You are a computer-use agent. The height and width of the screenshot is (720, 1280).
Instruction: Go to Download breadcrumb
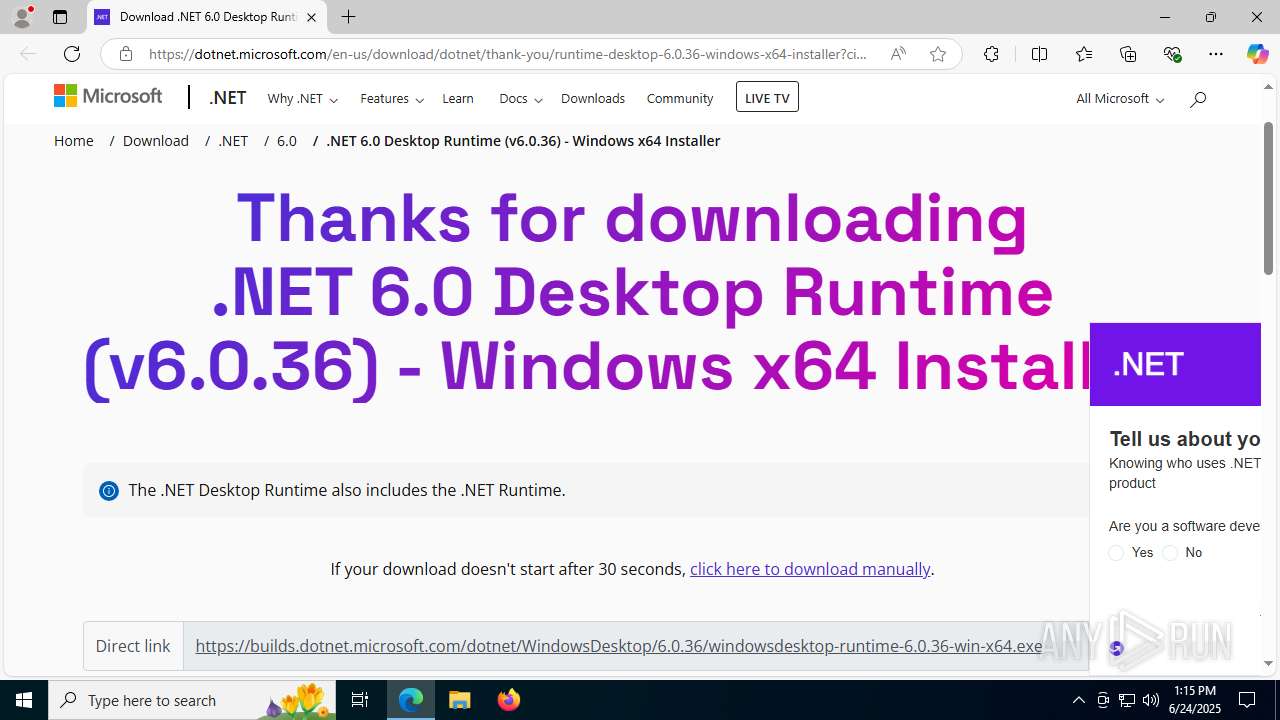[156, 141]
